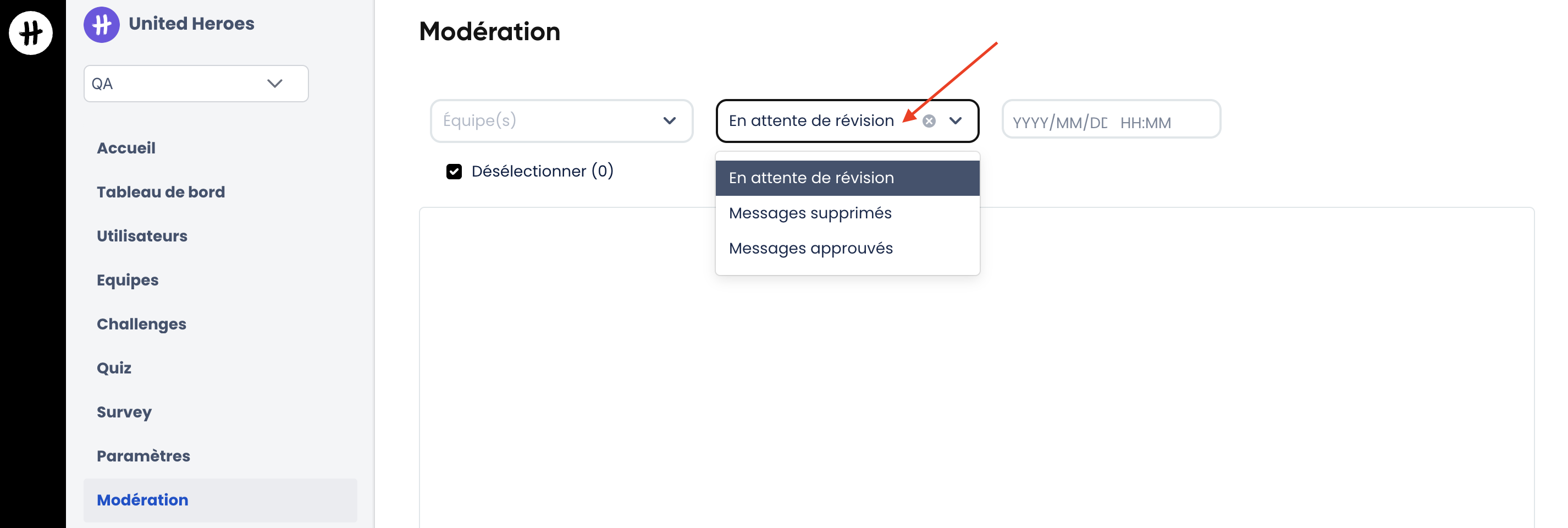Navigate to Utilisateurs
1568x528 pixels.
tap(142, 236)
